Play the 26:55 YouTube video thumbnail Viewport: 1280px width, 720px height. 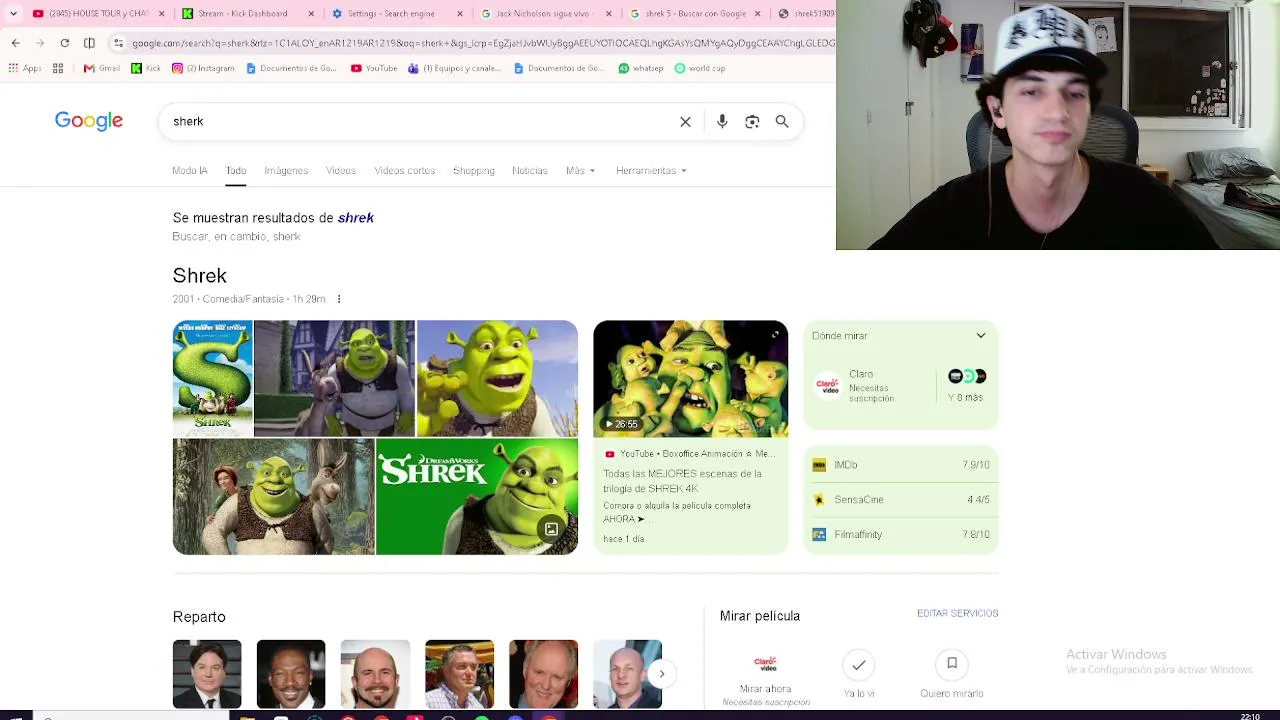[690, 379]
